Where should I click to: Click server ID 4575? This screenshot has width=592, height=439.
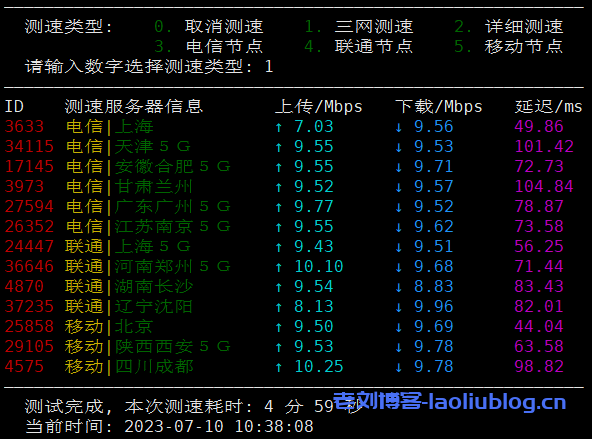(25, 367)
